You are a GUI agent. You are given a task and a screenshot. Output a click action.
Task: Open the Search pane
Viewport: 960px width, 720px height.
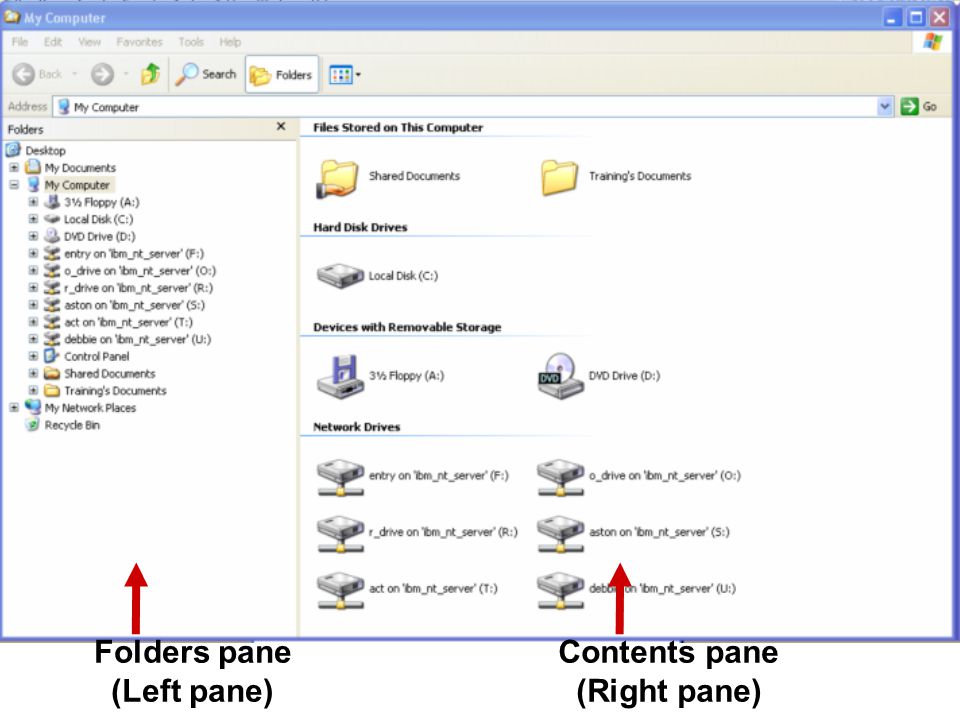(206, 74)
